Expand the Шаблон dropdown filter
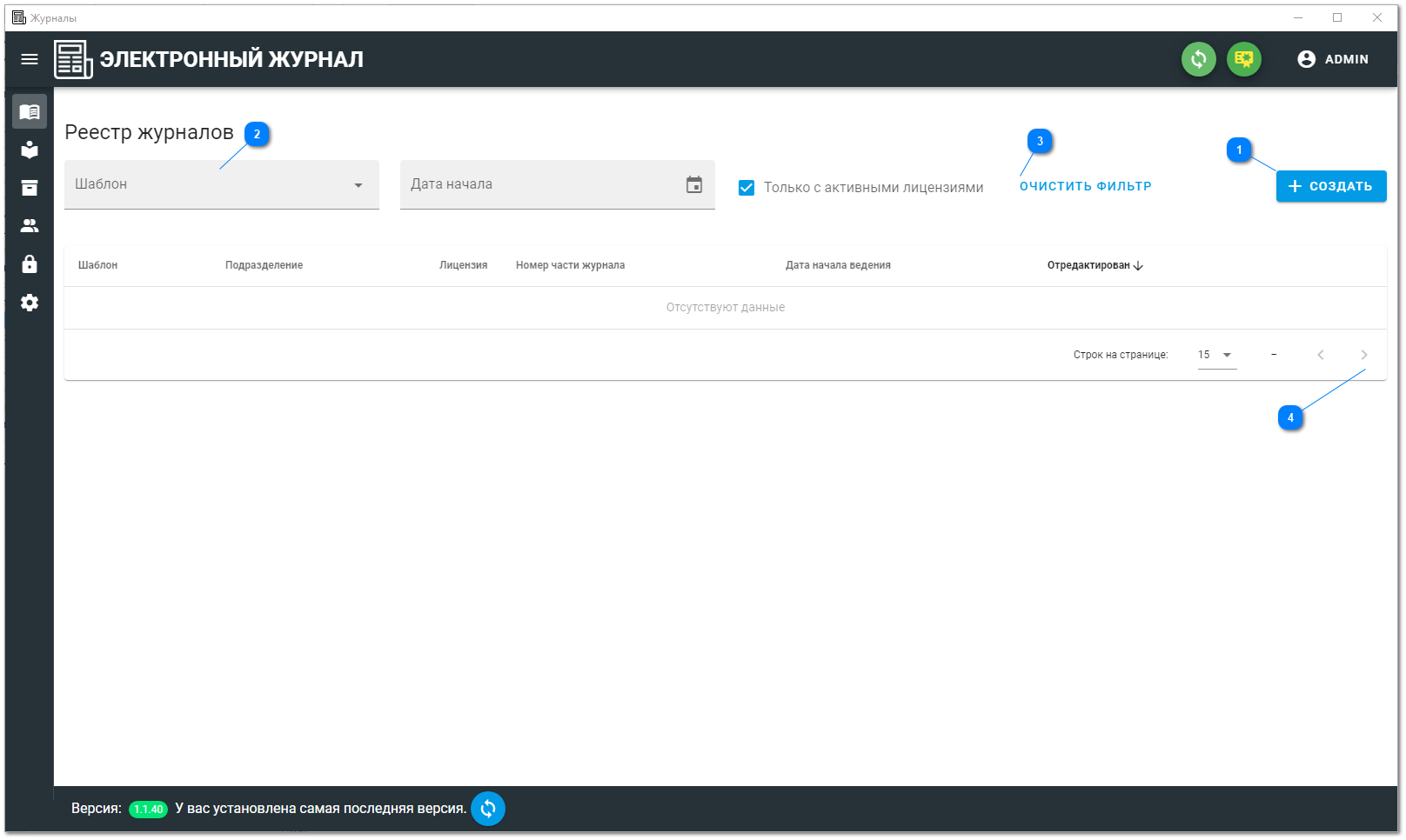Screen dimensions: 1406x840 pos(358,185)
